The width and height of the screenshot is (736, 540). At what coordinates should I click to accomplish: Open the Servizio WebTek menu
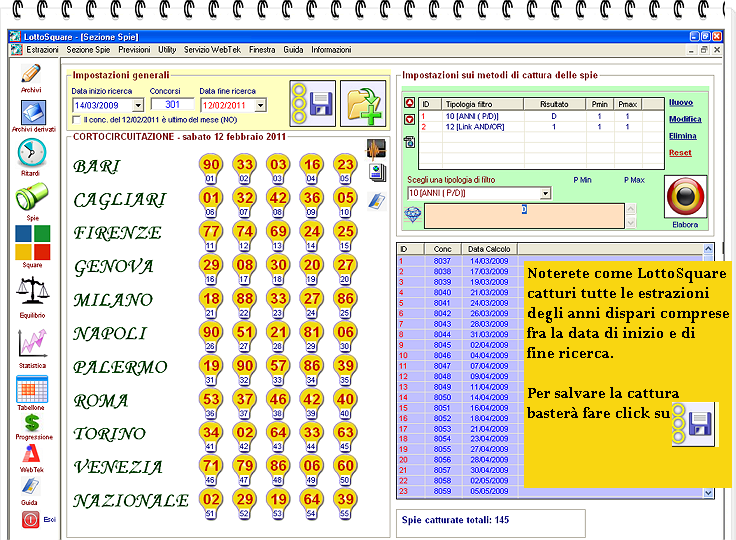pyautogui.click(x=212, y=50)
